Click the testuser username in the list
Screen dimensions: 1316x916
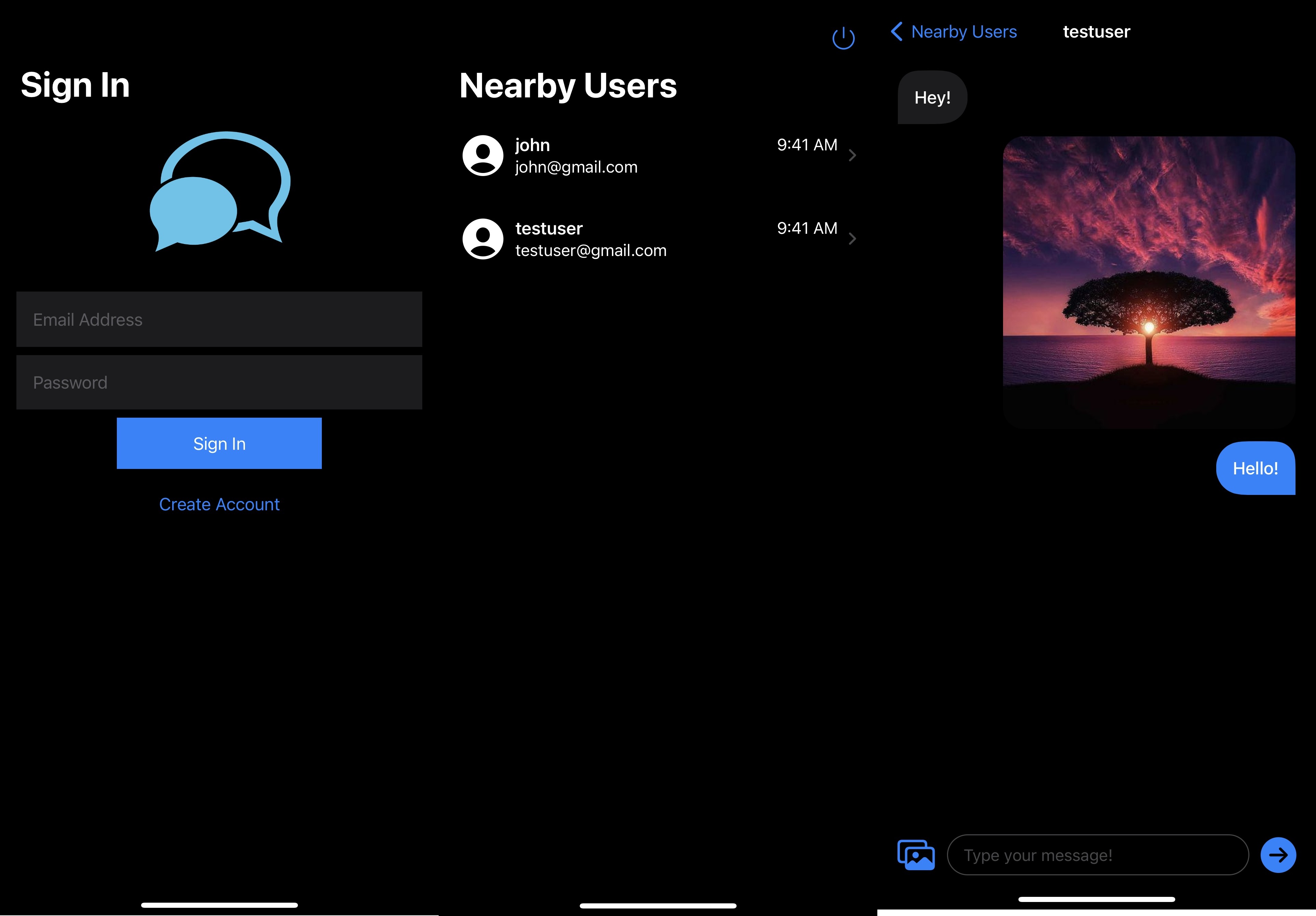tap(549, 228)
